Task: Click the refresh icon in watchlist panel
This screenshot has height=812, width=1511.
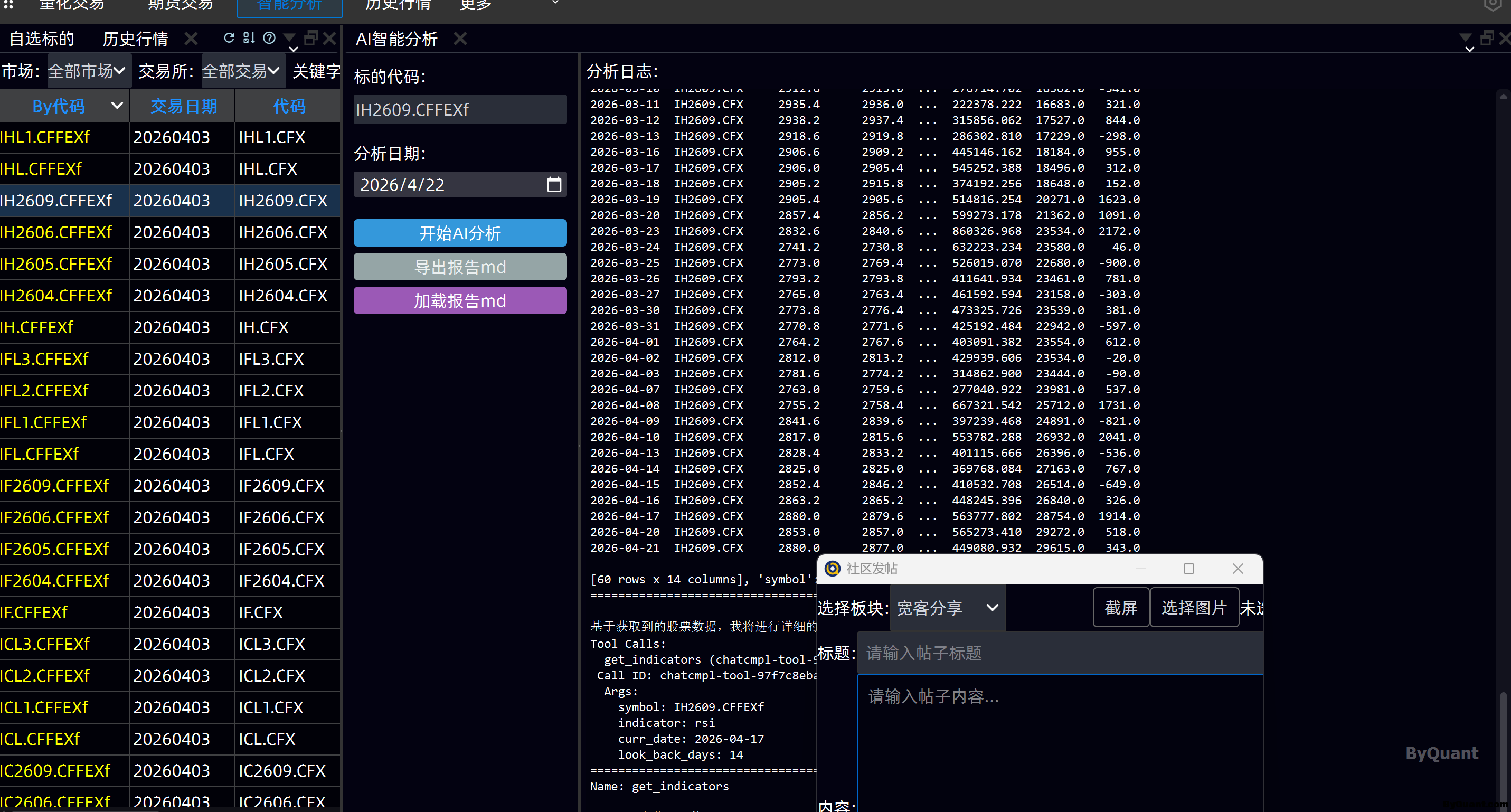Action: (229, 38)
